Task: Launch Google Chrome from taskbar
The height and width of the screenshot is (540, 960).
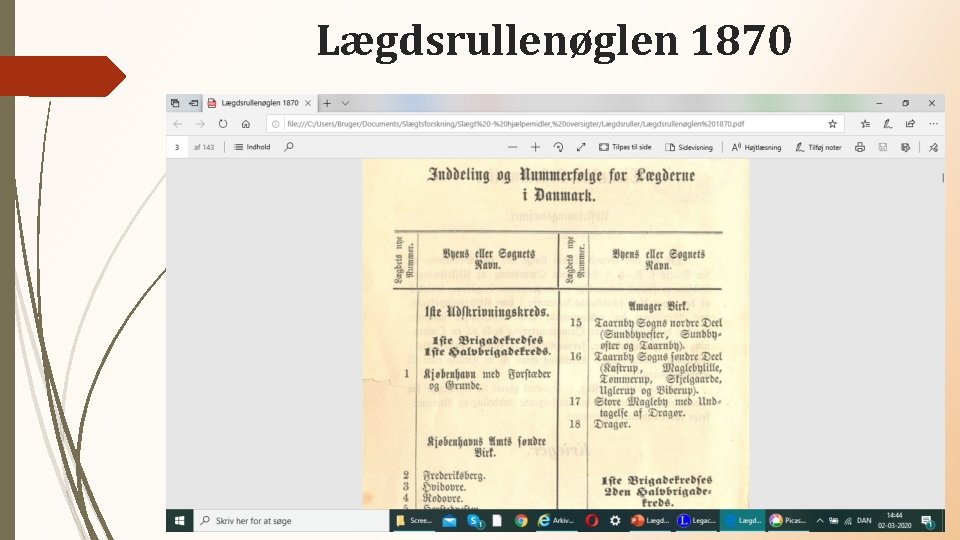Action: [x=521, y=520]
